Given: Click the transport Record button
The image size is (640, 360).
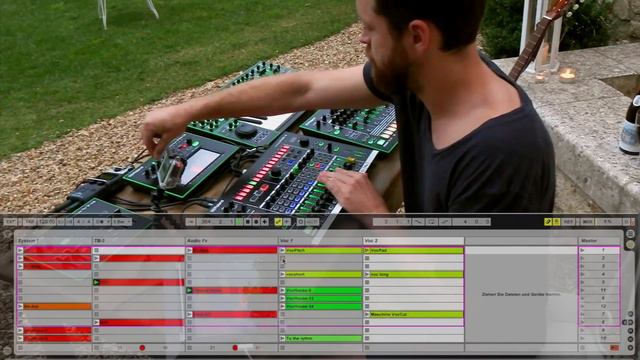Looking at the screenshot, I should pyautogui.click(x=256, y=222).
